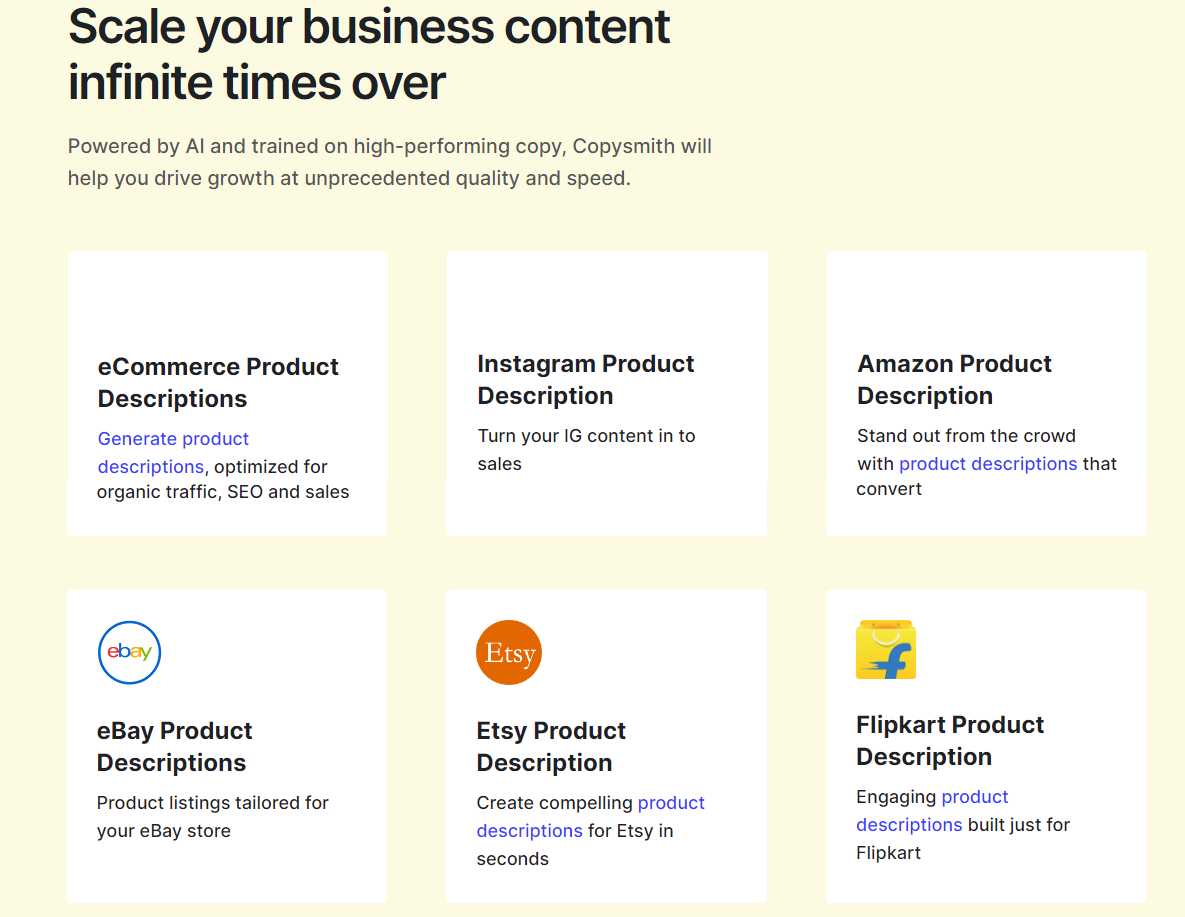Open the Amazon Product Description heading
The height and width of the screenshot is (917, 1185).
954,379
